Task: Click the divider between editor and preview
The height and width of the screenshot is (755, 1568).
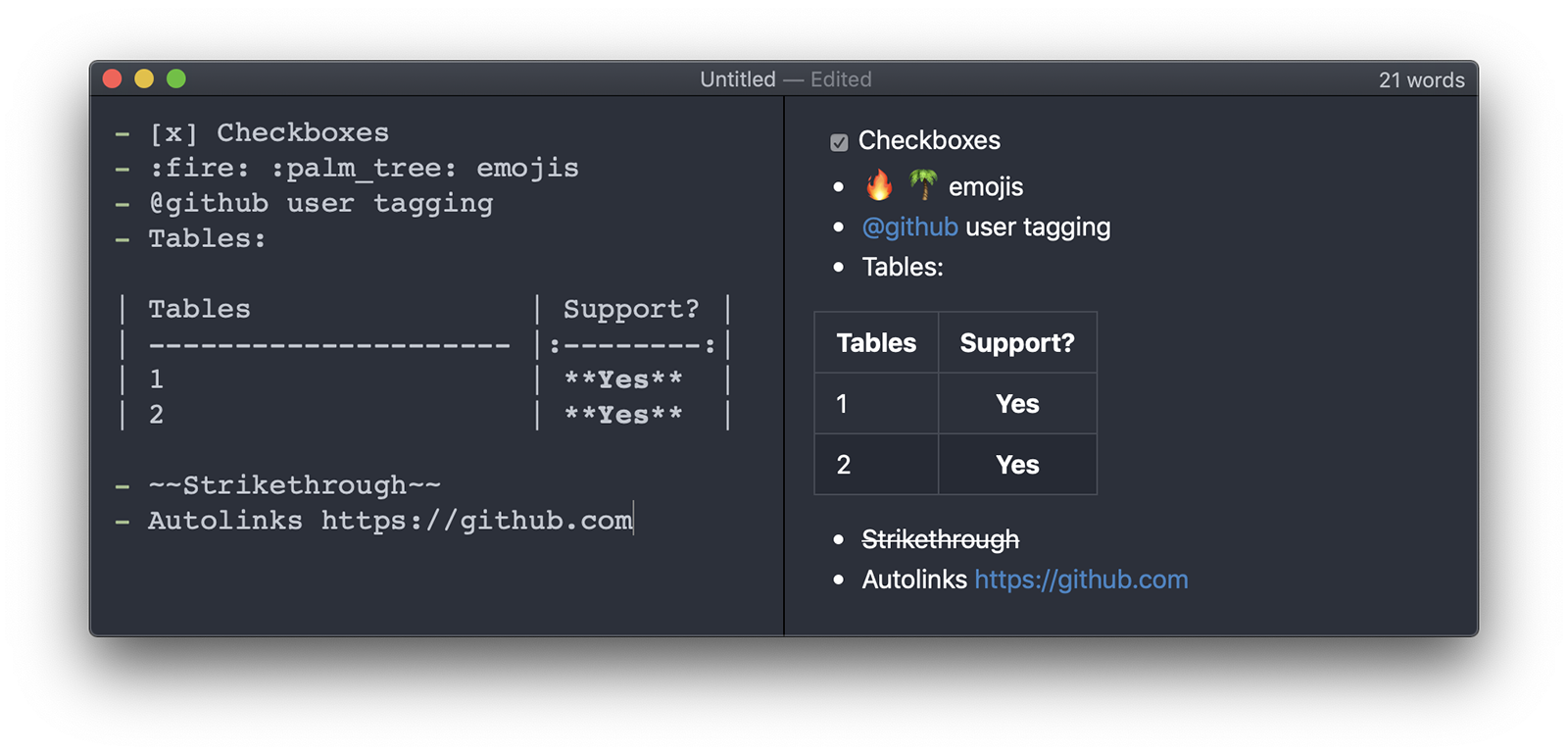Action: click(784, 365)
